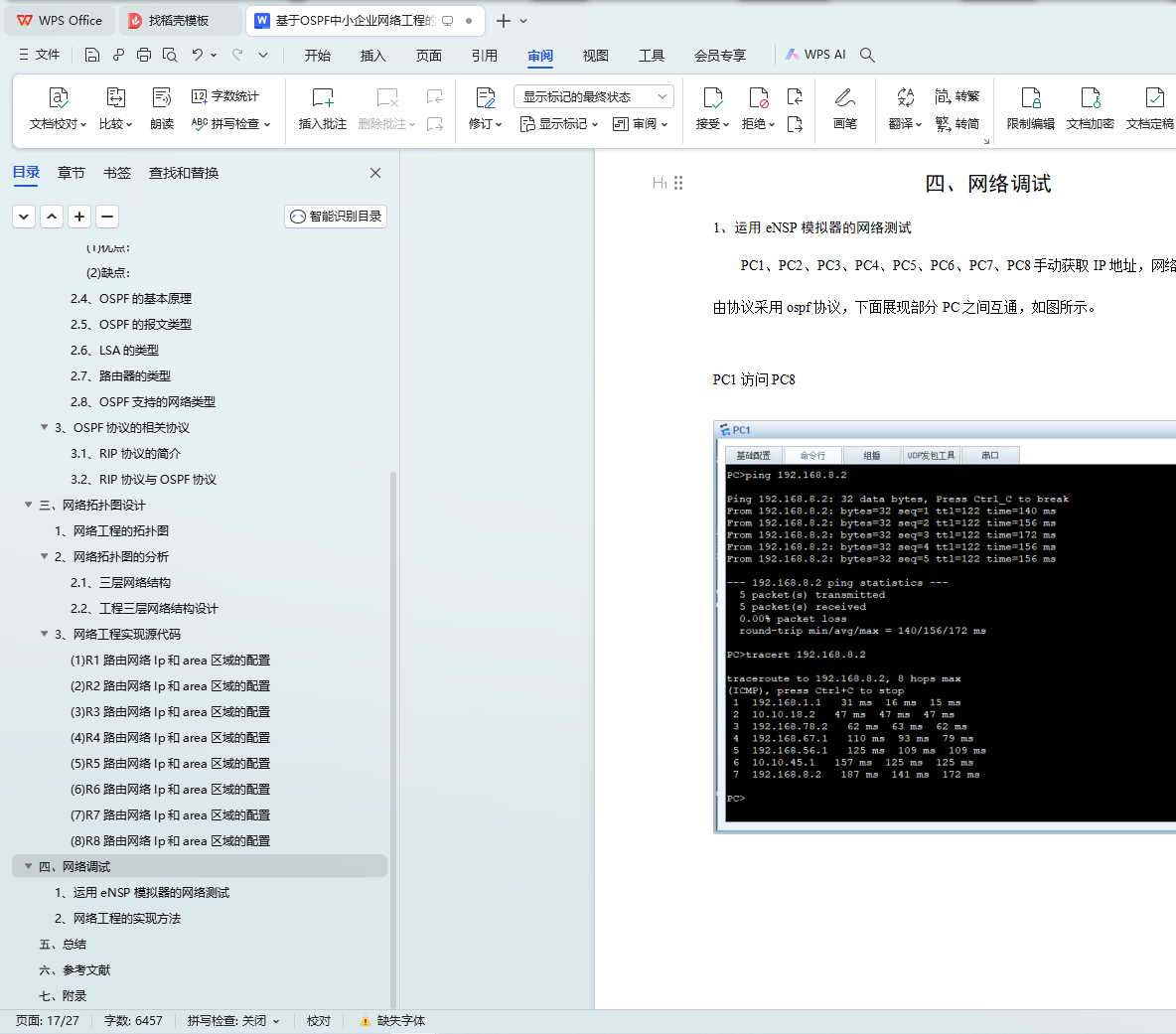This screenshot has width=1176, height=1034.
Task: Click the Print icon in quick access toolbar
Action: pos(144,55)
